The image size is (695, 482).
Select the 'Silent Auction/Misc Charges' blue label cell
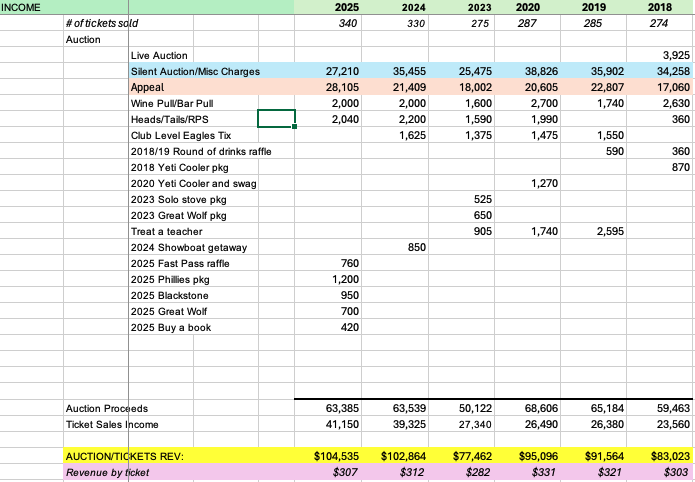195,72
